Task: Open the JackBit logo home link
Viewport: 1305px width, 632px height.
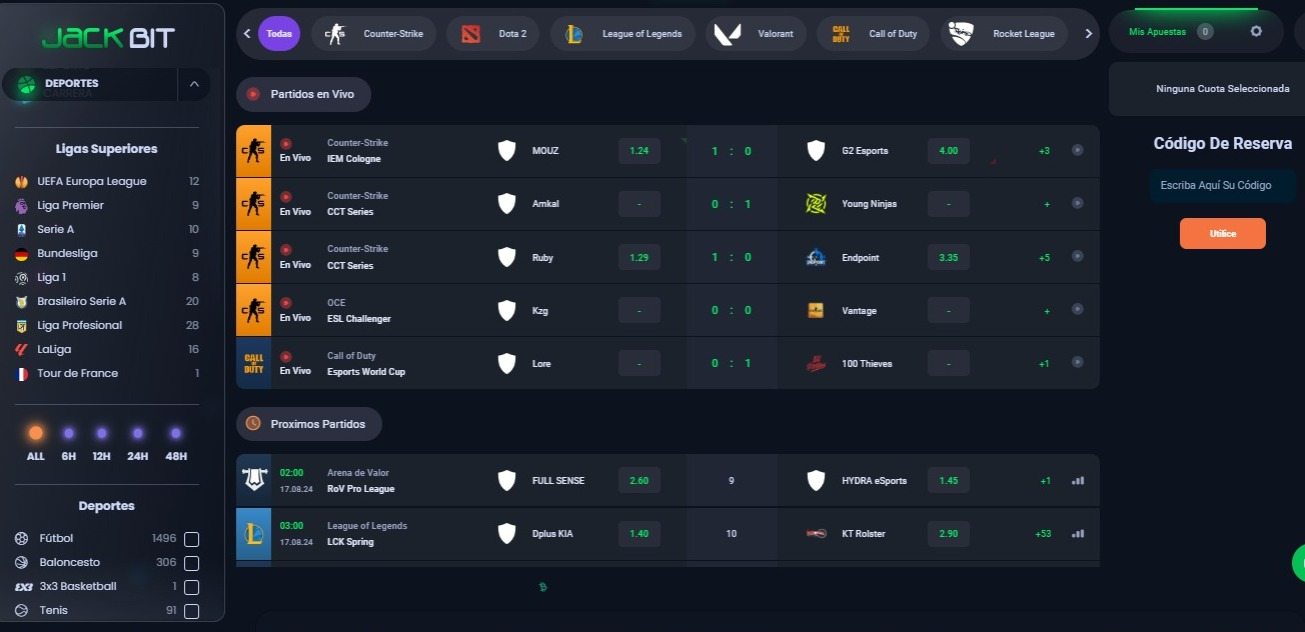Action: click(108, 39)
